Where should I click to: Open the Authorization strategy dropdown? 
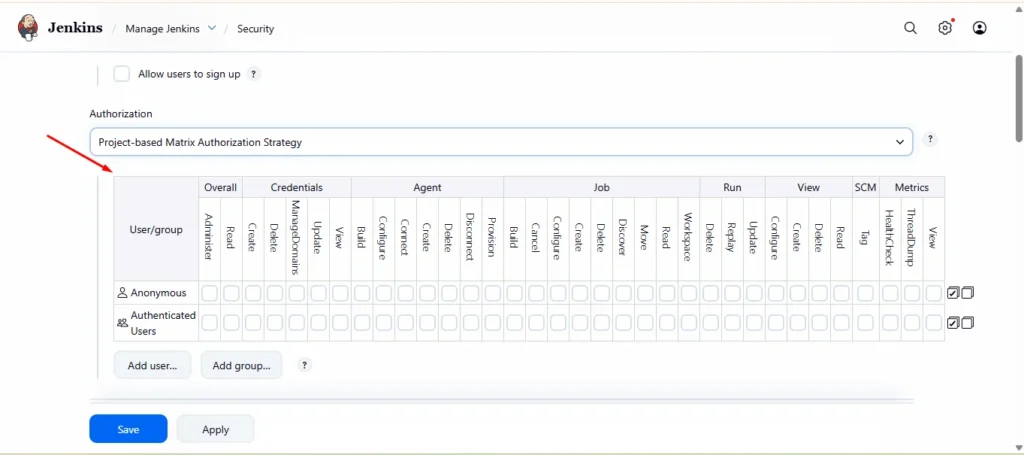pos(500,142)
